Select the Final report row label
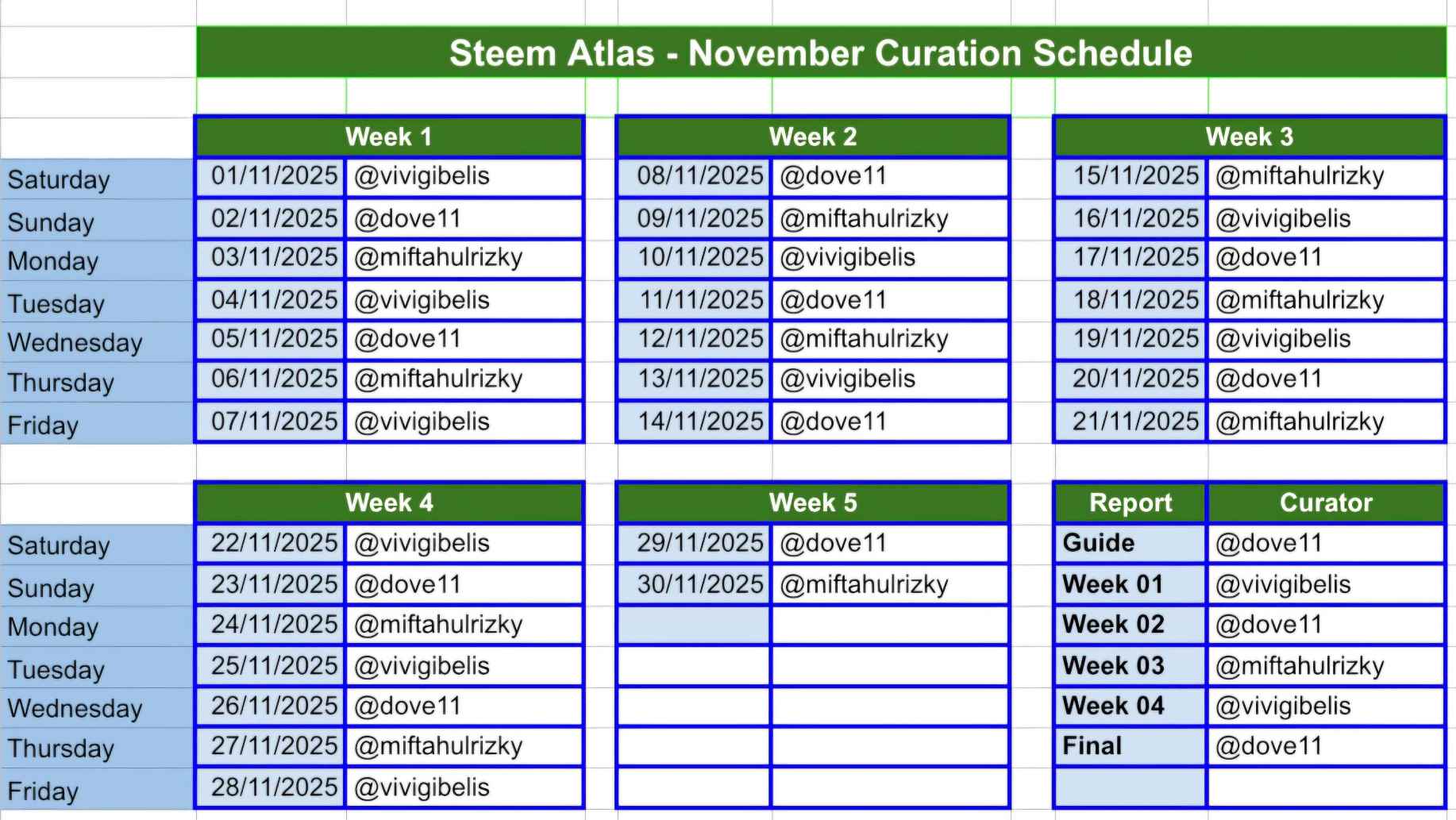1456x820 pixels. tap(1130, 746)
